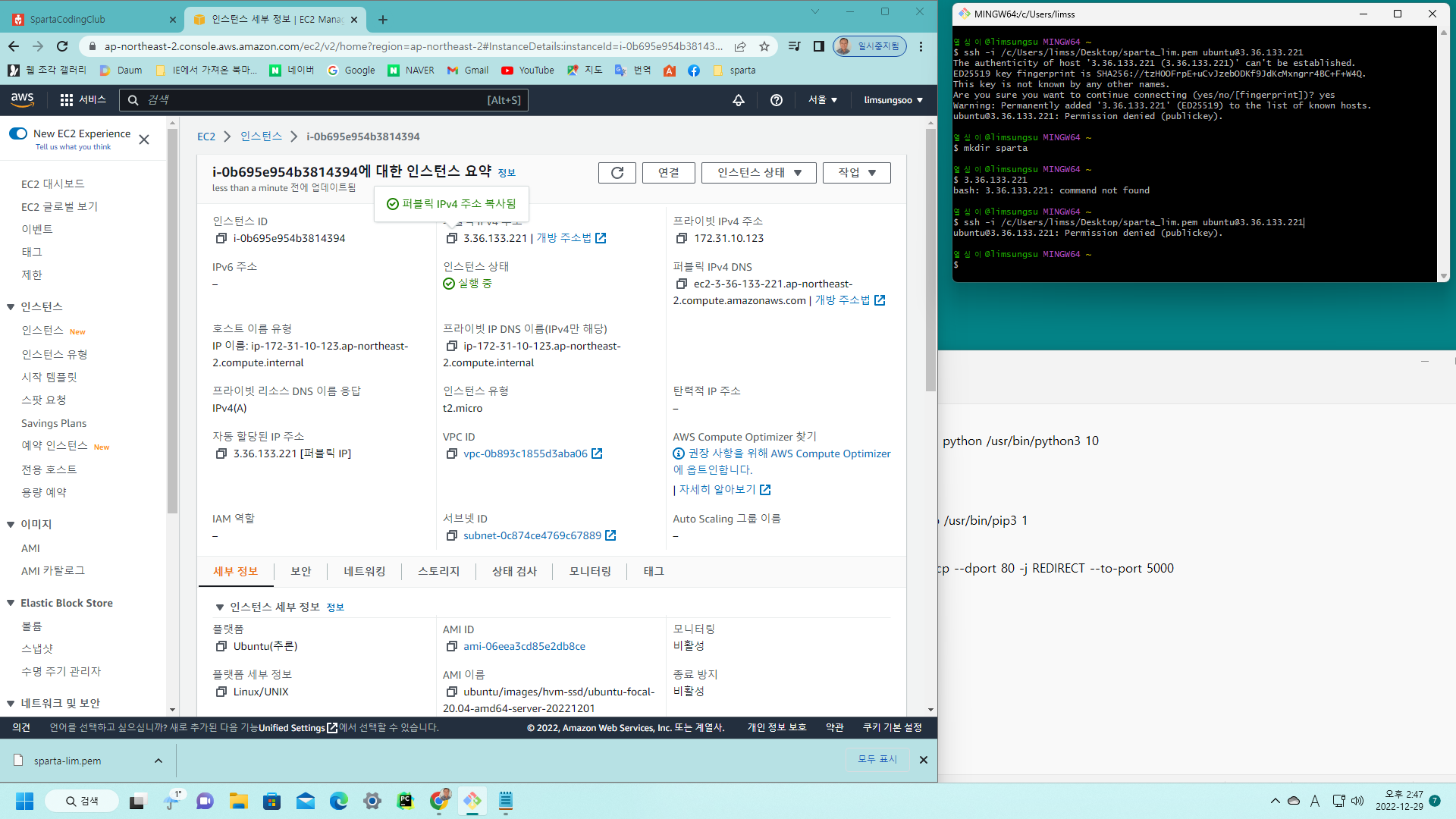The image size is (1456, 819).
Task: Copy the platform value Ubuntu
Action: 221,646
